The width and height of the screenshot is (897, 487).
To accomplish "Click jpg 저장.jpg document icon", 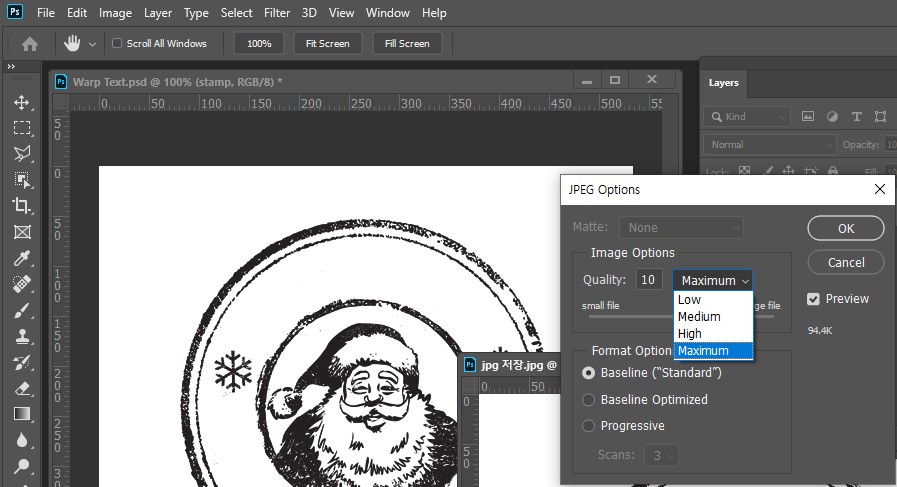I will click(x=470, y=365).
